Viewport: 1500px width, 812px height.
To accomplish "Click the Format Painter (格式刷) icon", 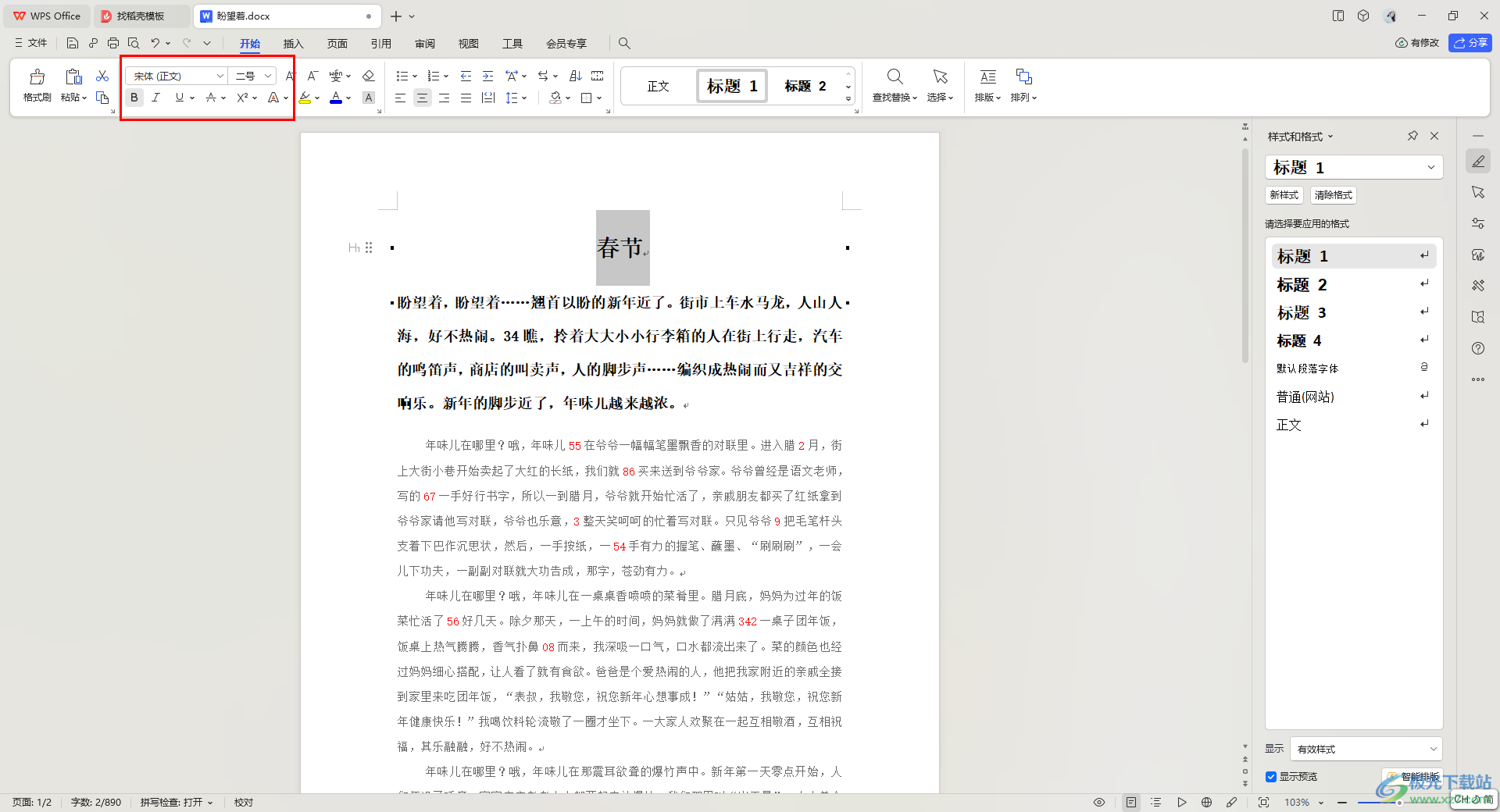I will point(37,77).
